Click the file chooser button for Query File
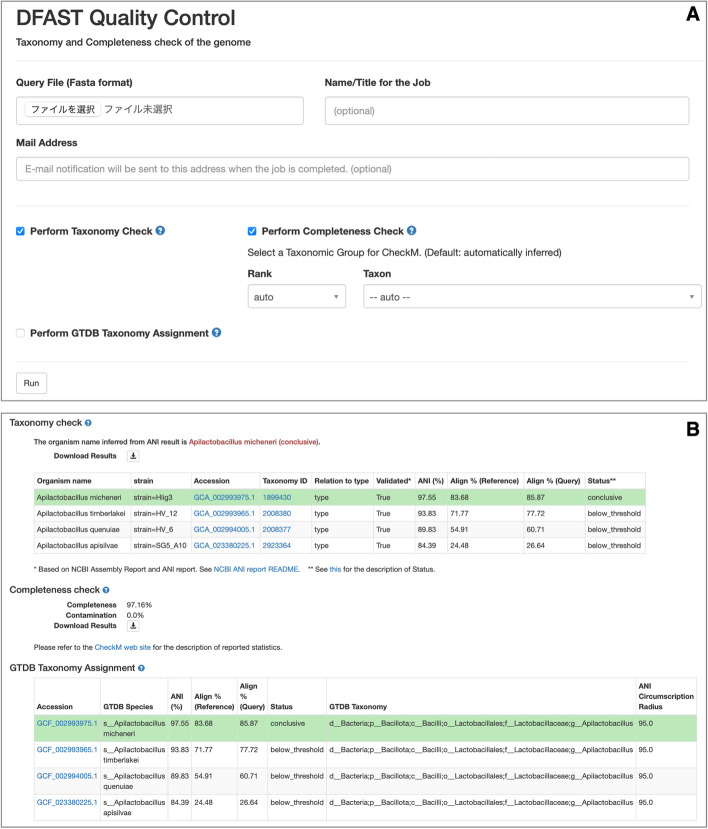The height and width of the screenshot is (829, 708). pos(62,109)
